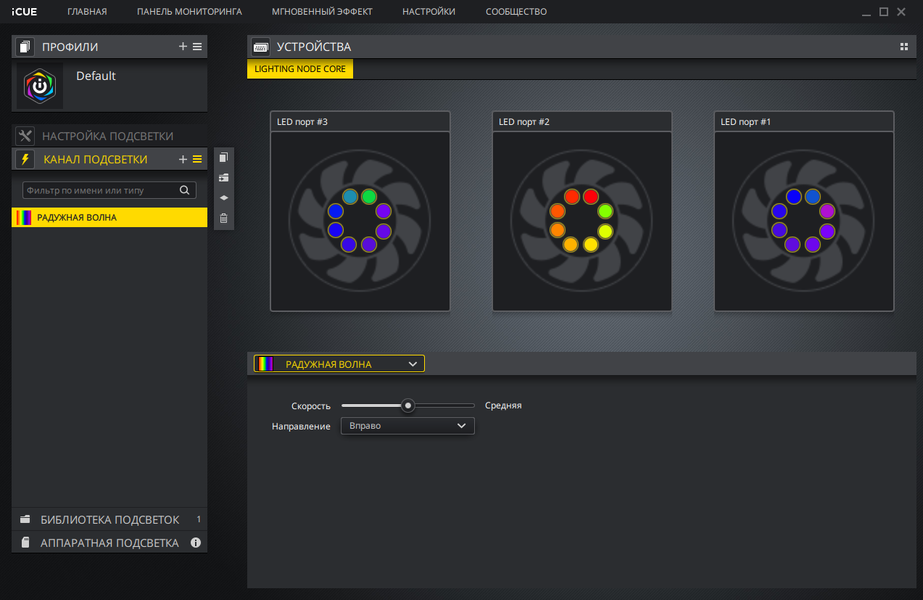Open lighting channel hamburger menu
The image size is (923, 600).
click(197, 159)
